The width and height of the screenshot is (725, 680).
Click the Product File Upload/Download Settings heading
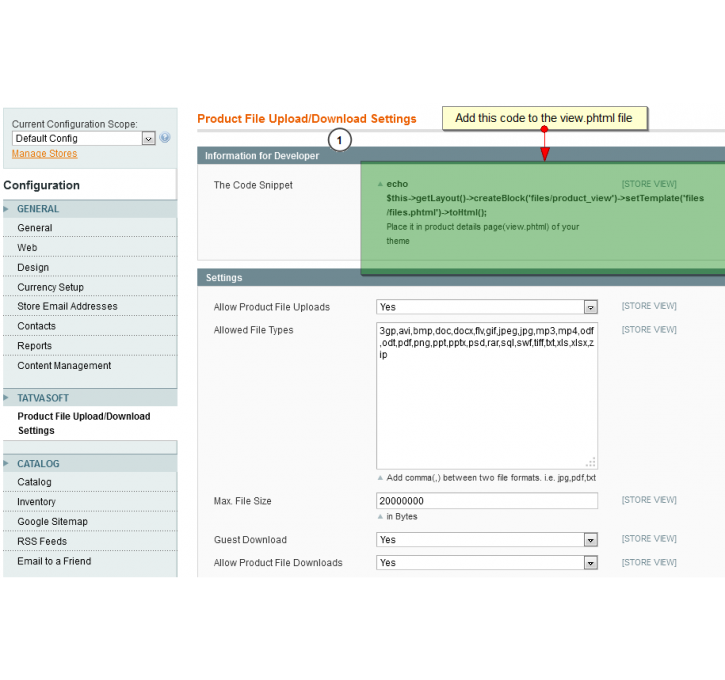point(307,119)
